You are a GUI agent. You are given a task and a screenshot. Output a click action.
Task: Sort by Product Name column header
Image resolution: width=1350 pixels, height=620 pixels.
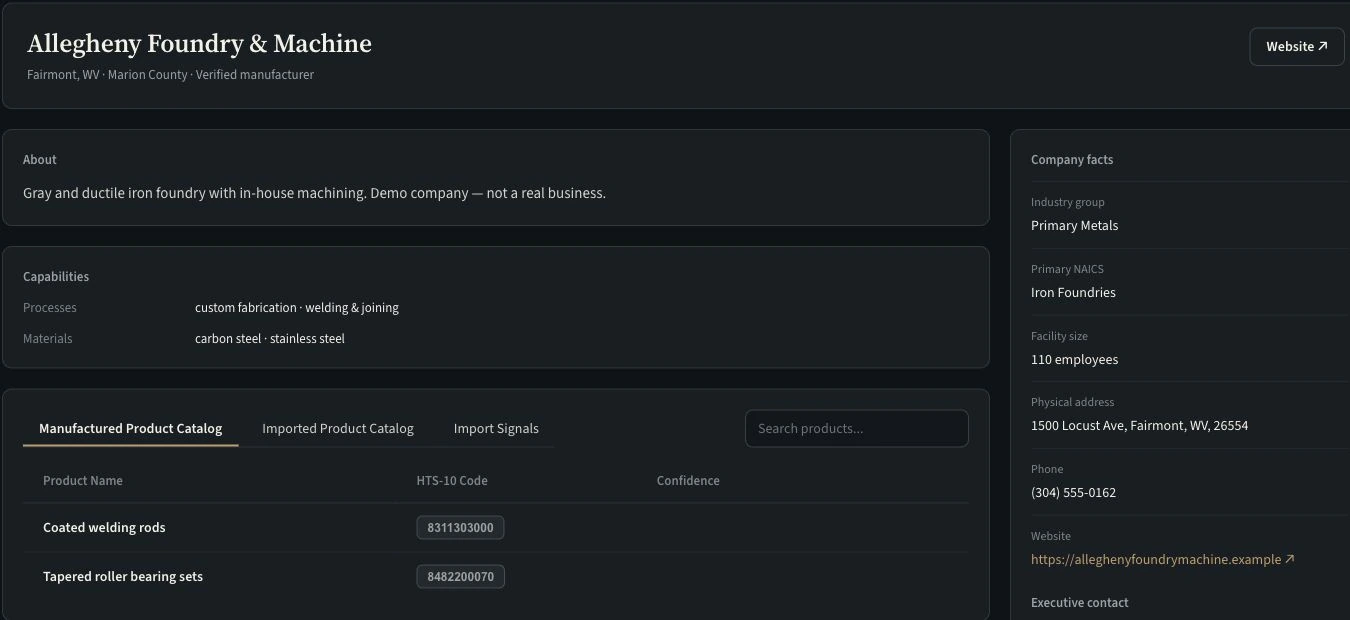[x=83, y=480]
